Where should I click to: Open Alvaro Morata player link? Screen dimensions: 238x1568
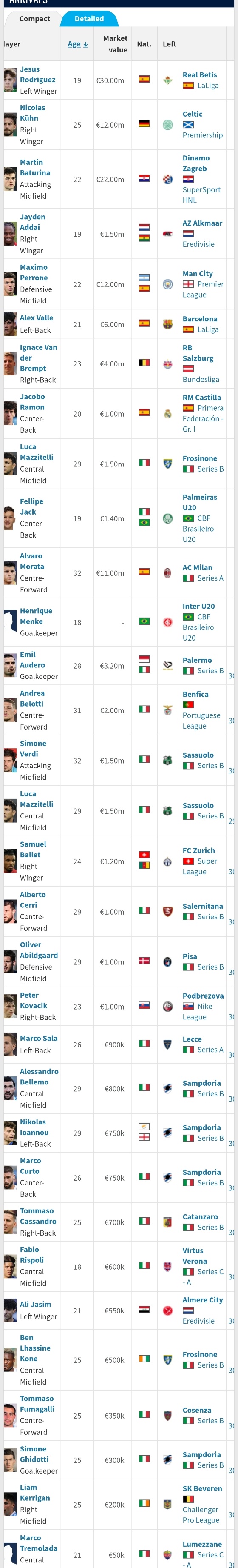(x=31, y=561)
